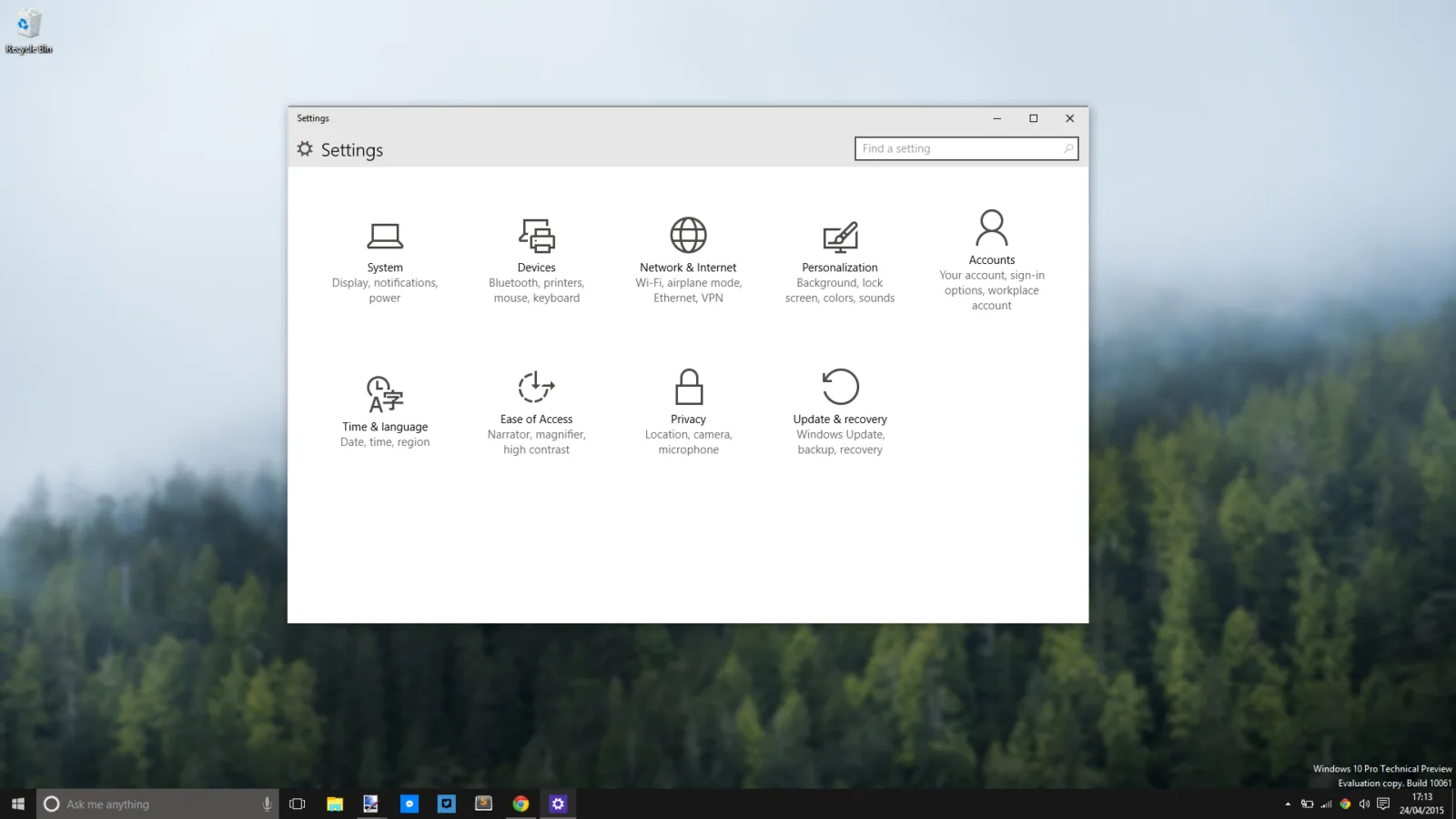Launch File Explorer from the taskbar
The image size is (1456, 819).
point(335,804)
